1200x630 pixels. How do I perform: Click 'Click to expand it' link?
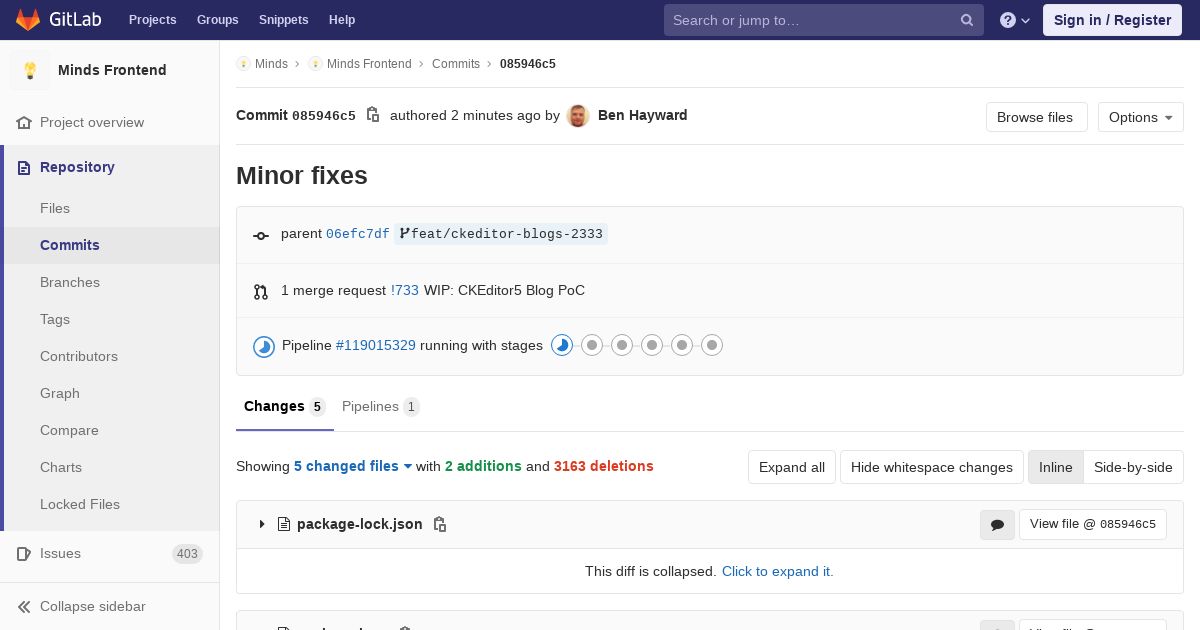click(777, 571)
